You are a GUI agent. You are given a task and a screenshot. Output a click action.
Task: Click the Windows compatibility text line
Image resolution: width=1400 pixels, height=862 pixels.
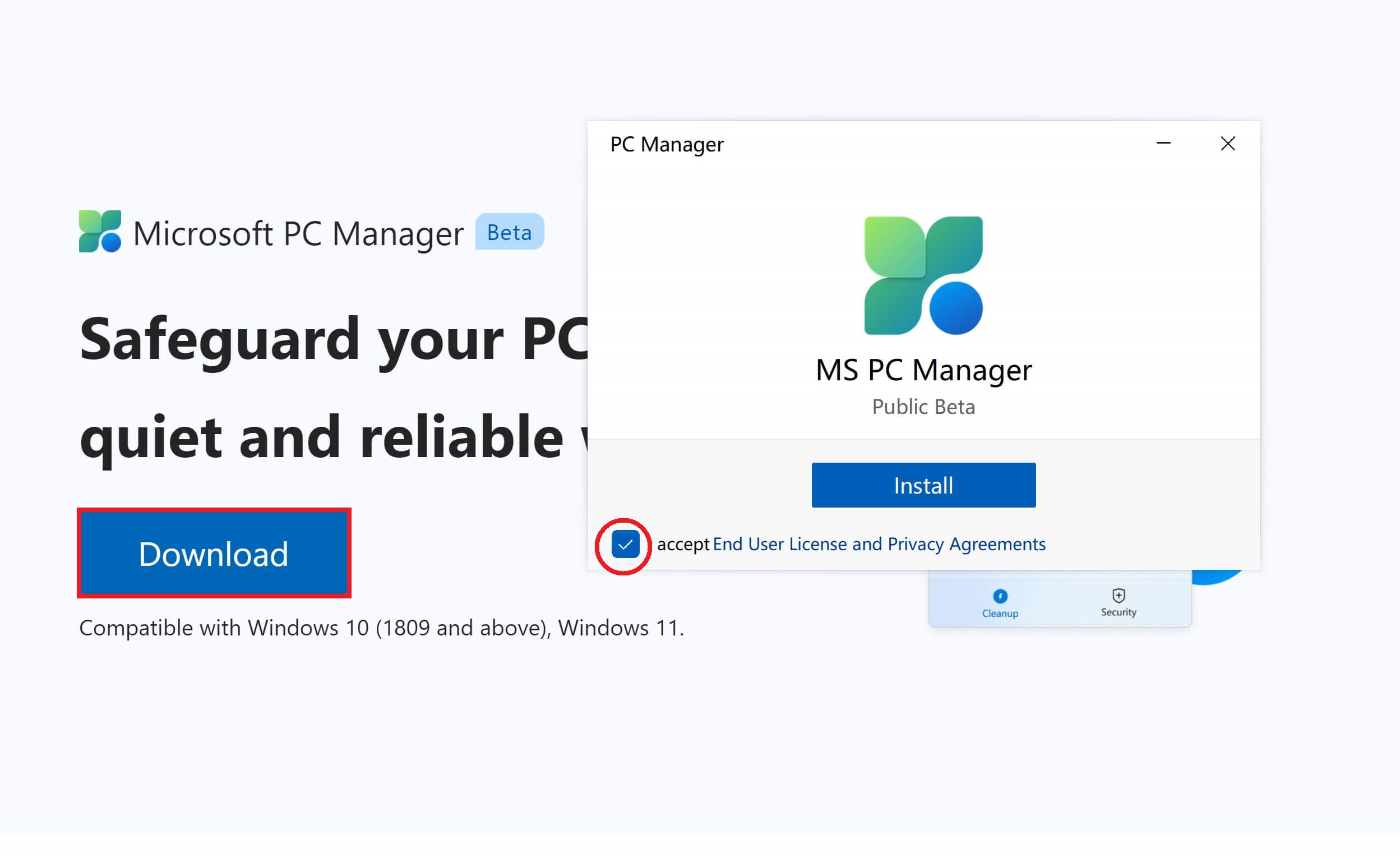point(381,628)
